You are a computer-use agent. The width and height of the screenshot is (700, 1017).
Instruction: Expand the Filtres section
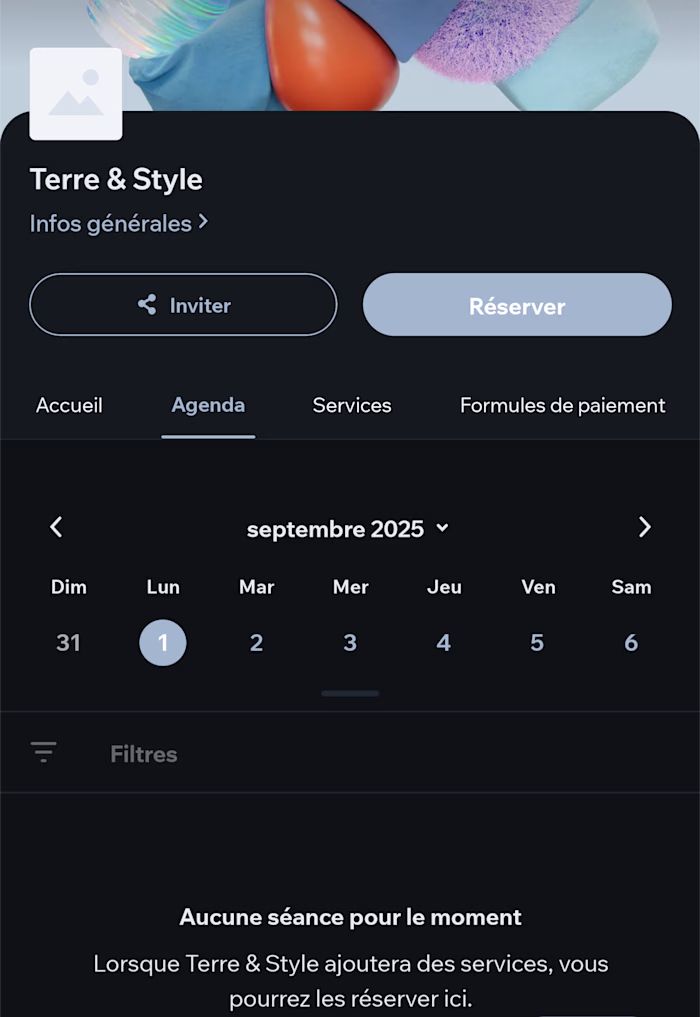(143, 753)
